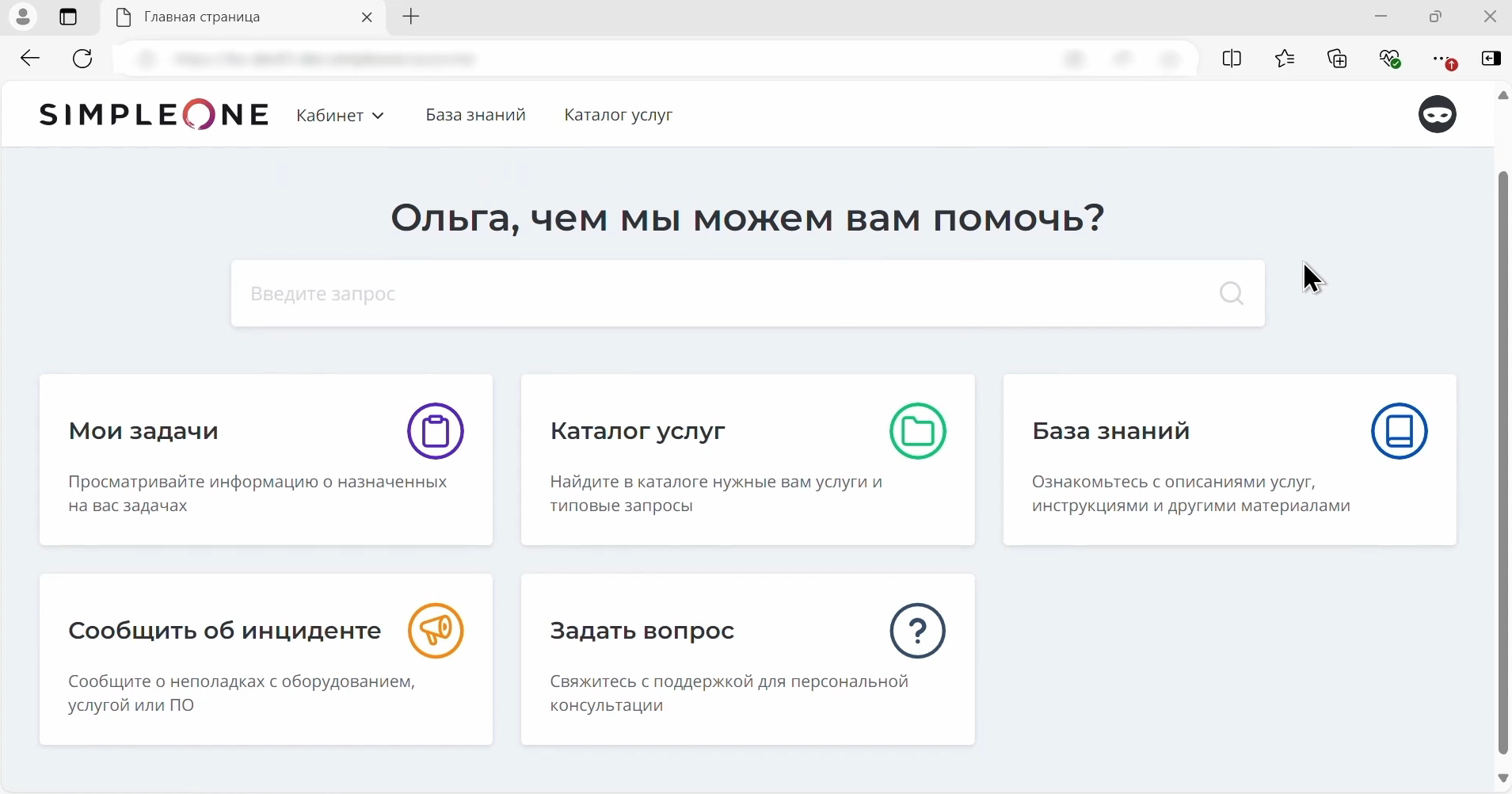
Task: Reload the current page
Action: click(82, 58)
